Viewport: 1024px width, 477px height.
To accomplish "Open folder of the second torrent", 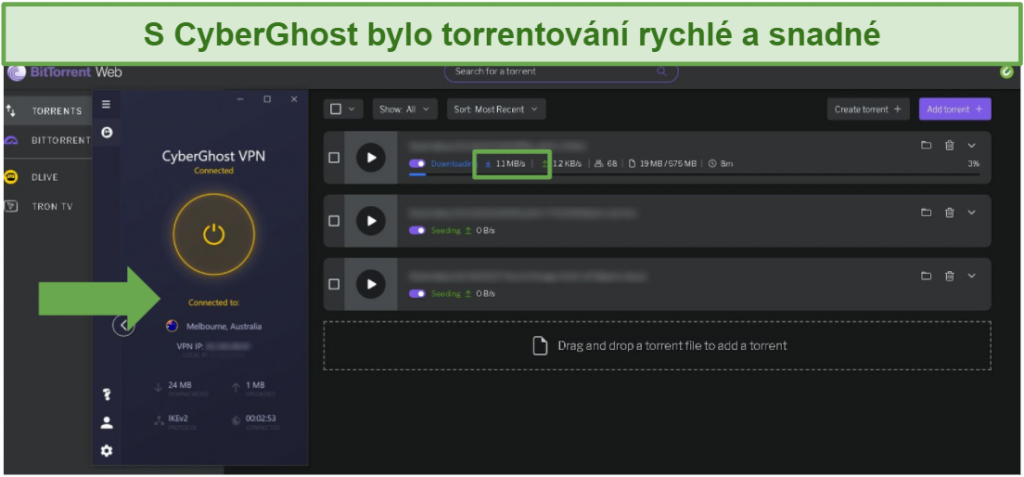I will (x=926, y=212).
